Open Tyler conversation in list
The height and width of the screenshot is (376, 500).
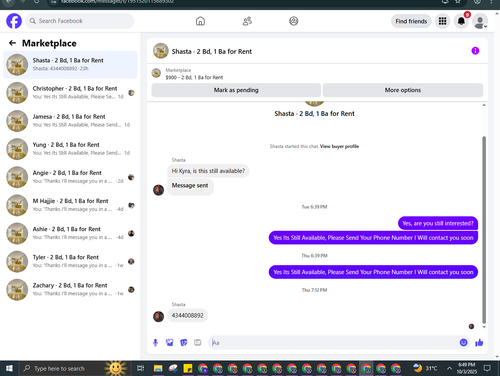[x=70, y=261]
